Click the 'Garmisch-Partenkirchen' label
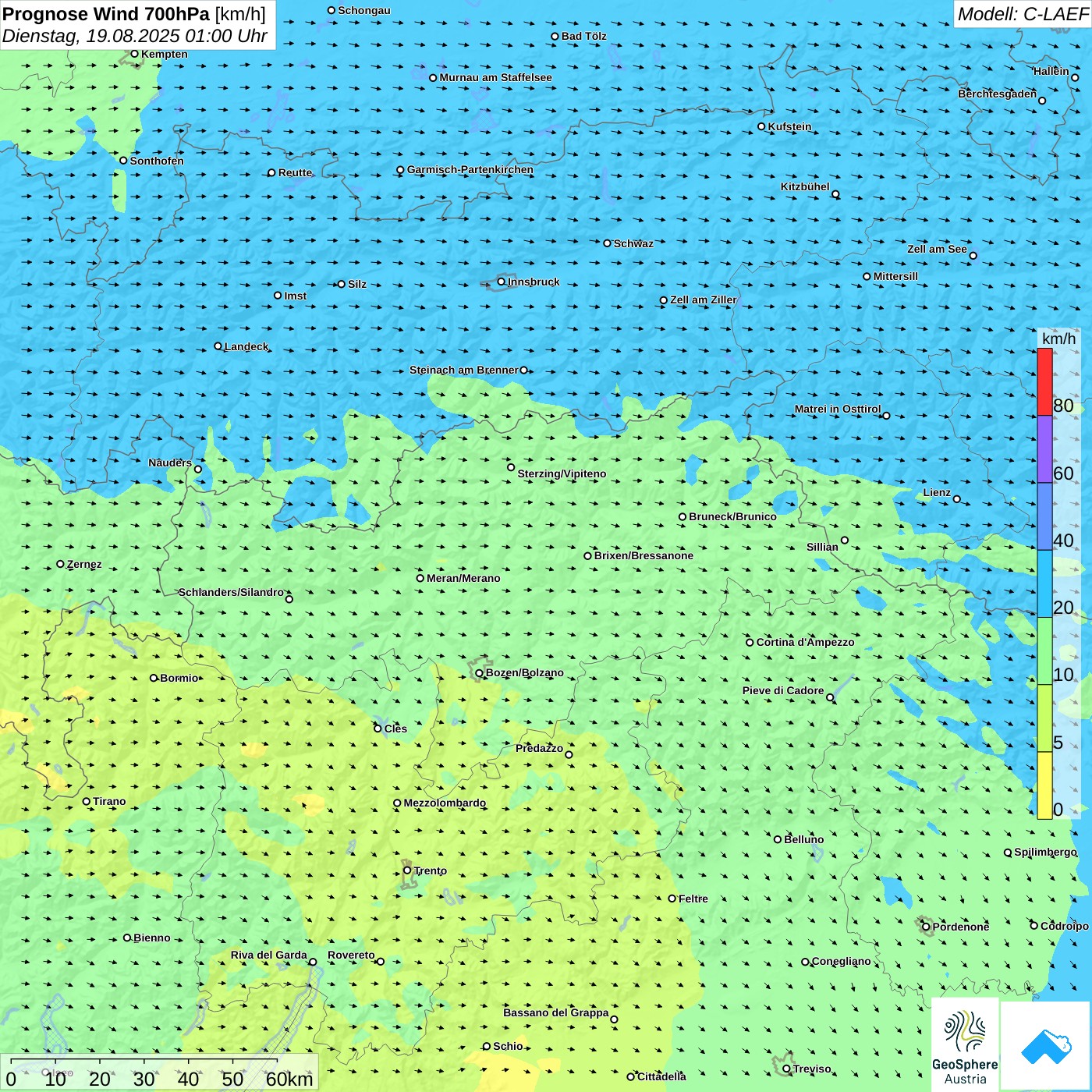 [x=470, y=169]
